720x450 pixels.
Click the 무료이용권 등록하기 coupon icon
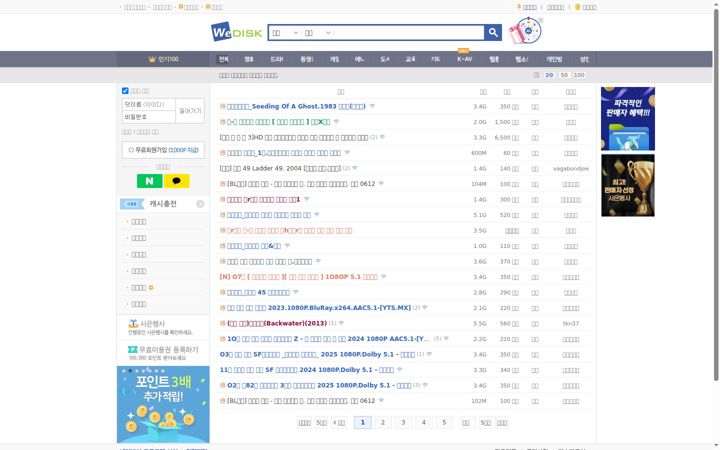(133, 349)
